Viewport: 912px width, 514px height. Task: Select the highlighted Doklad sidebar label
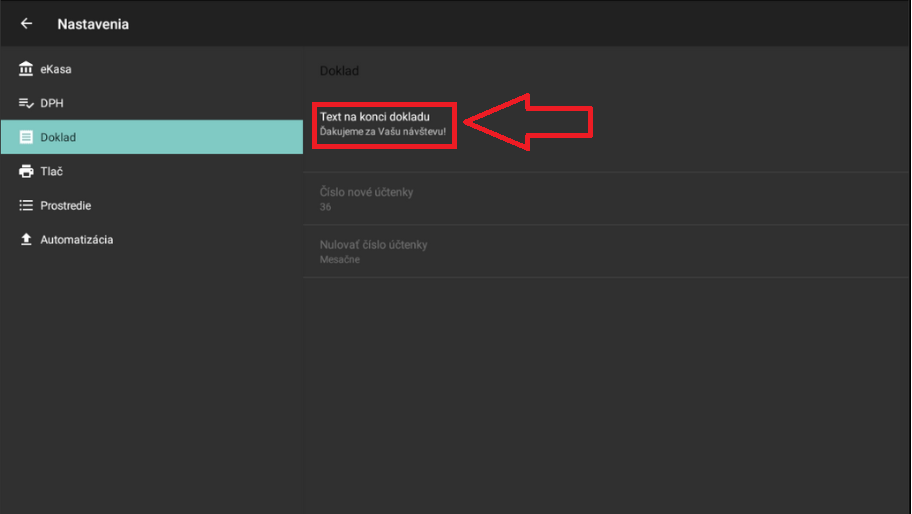pyautogui.click(x=58, y=137)
